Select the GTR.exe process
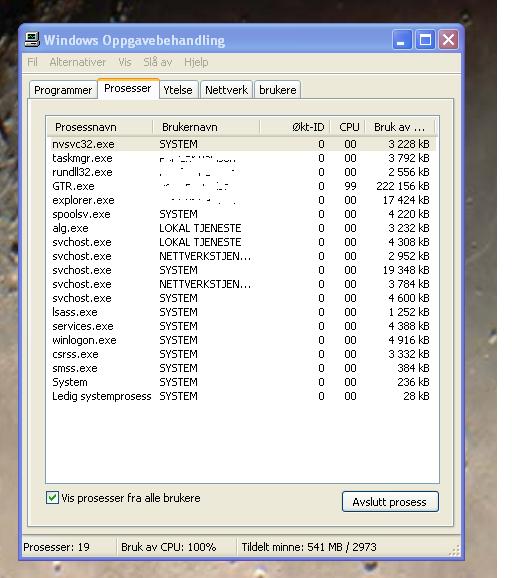 coord(242,186)
